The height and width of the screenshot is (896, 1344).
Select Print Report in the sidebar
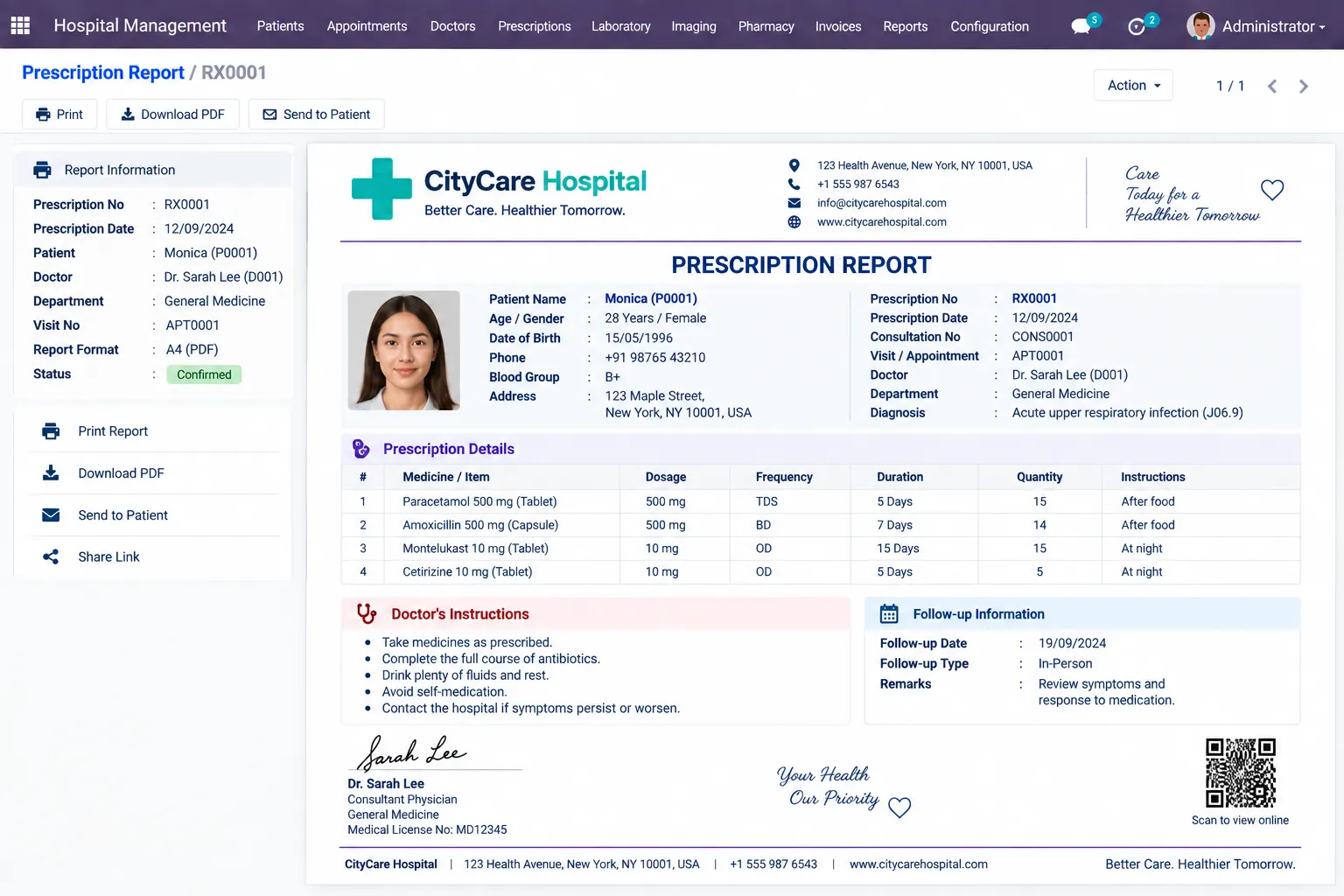[x=154, y=431]
